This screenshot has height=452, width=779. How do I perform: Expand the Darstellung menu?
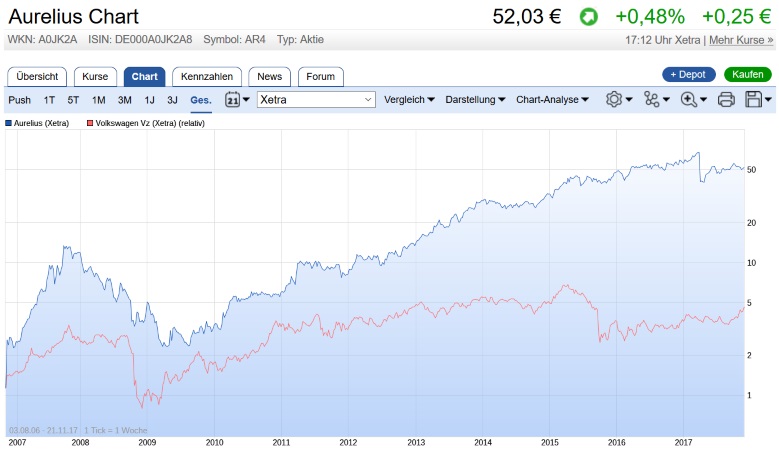pos(475,100)
